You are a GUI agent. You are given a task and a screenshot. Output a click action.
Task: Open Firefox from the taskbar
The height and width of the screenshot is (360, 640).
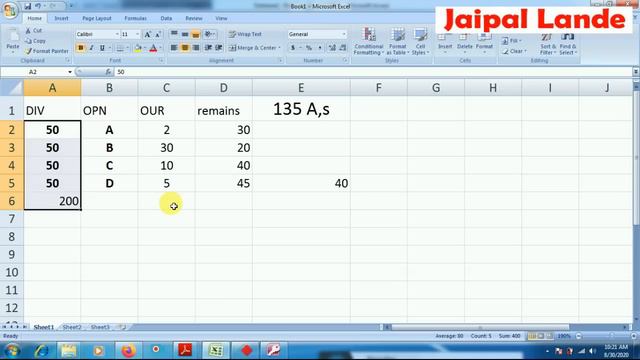[x=128, y=350]
